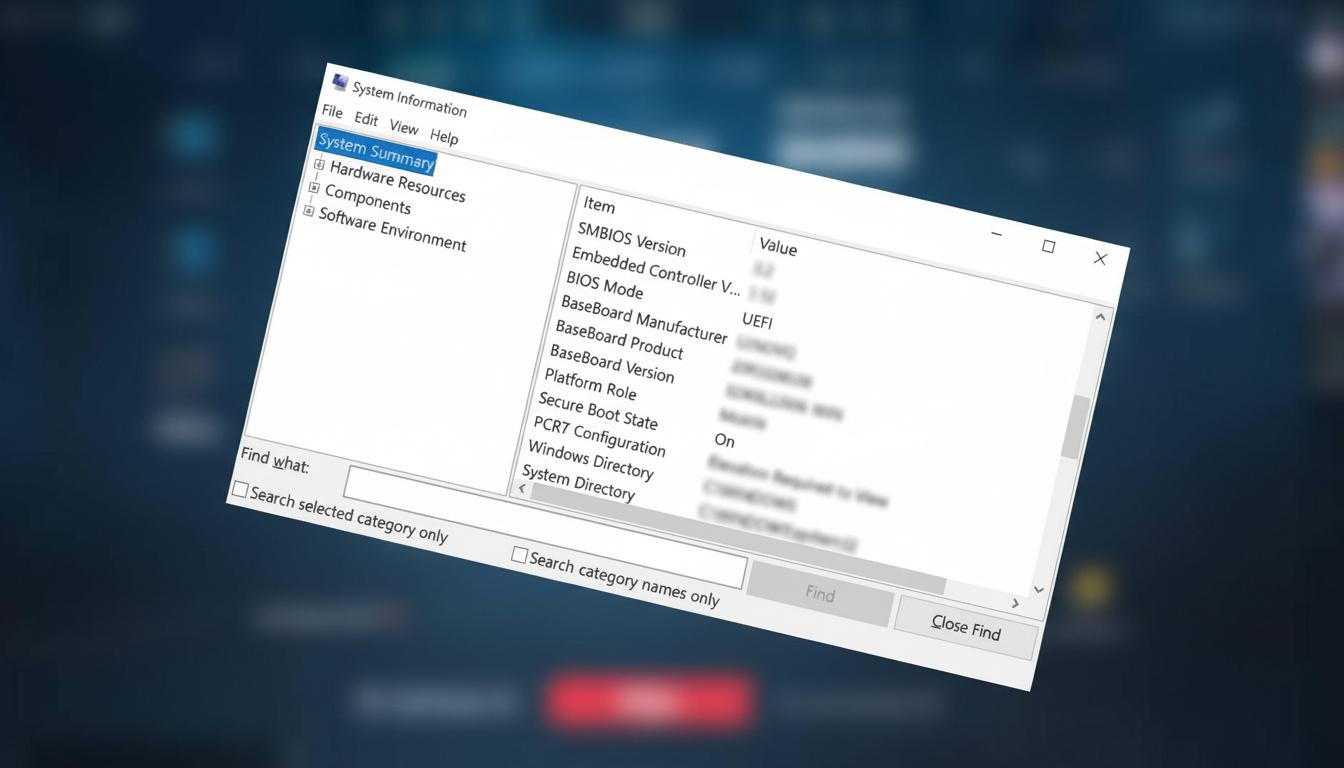Enable Search category names only
This screenshot has height=768, width=1344.
(x=519, y=554)
